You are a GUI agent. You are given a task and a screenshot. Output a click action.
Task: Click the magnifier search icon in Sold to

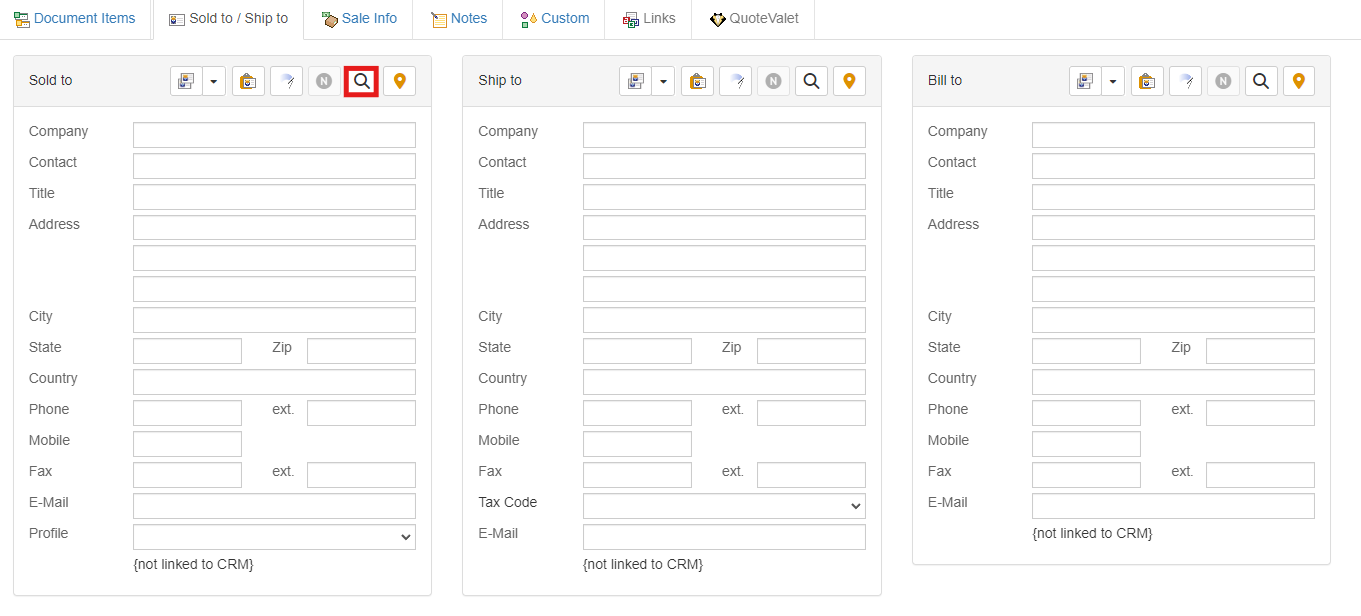(x=361, y=81)
